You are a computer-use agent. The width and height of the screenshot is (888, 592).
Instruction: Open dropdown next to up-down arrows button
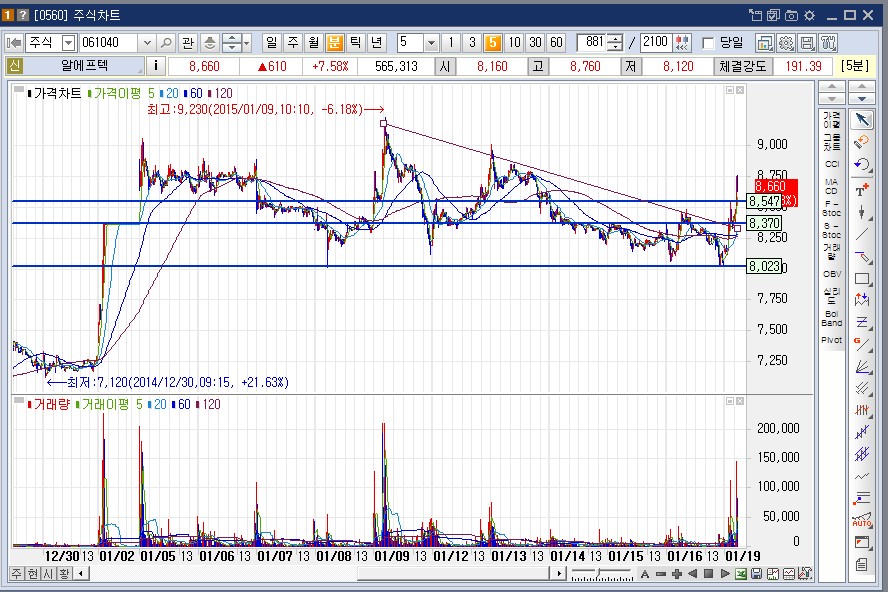point(247,42)
